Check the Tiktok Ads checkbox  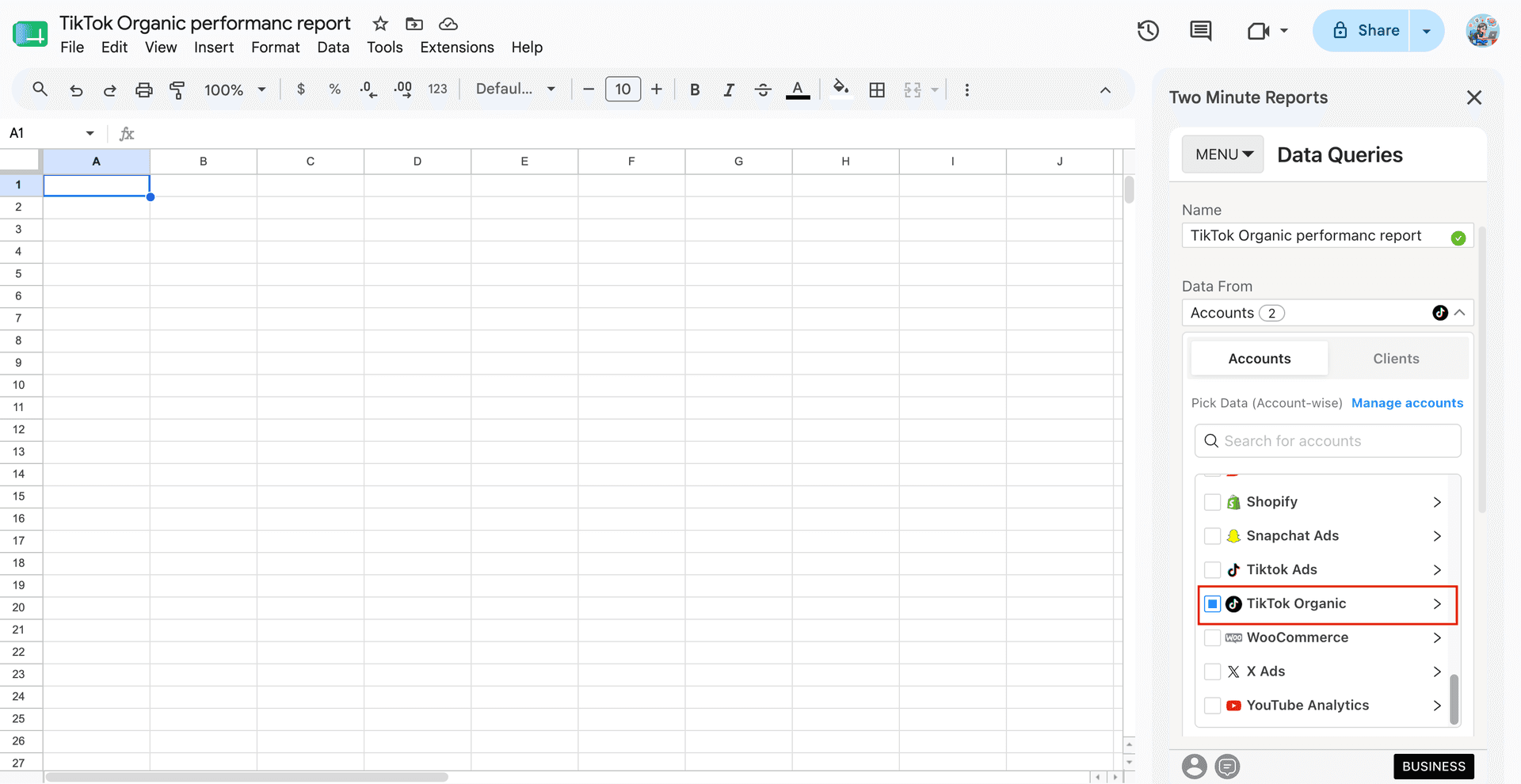[1212, 570]
